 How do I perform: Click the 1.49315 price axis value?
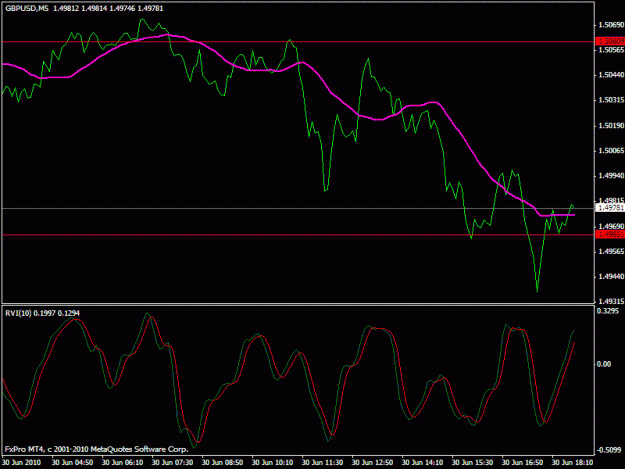click(611, 301)
